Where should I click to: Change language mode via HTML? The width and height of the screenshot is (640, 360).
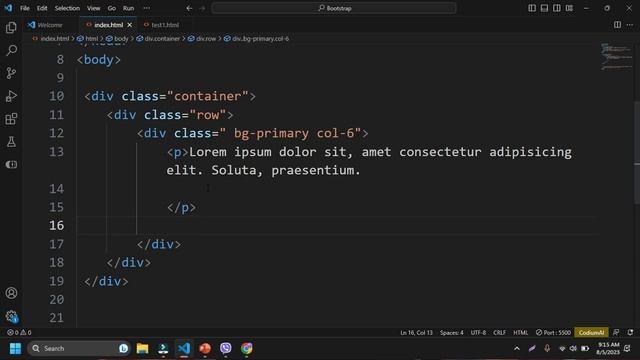(520, 333)
